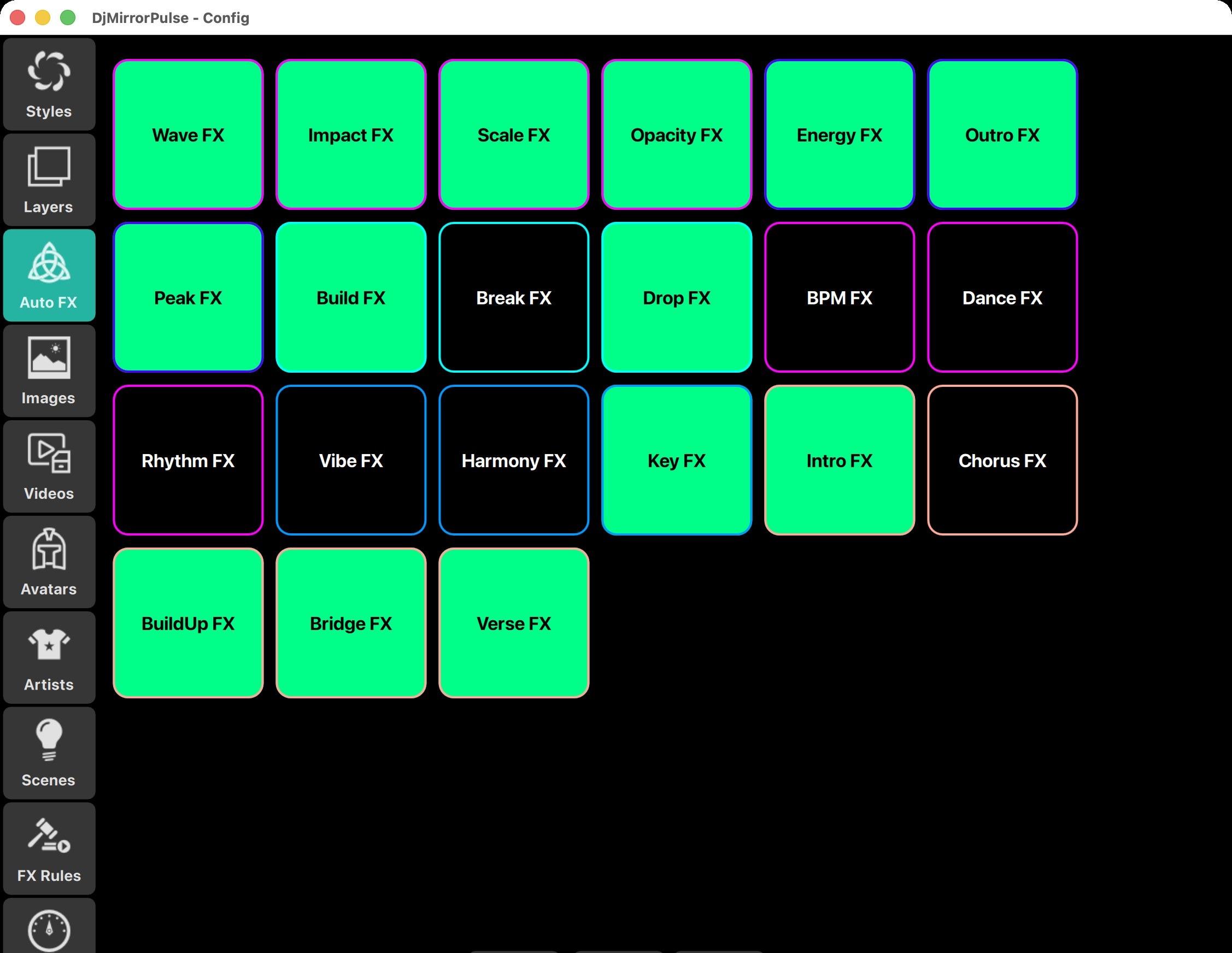Open the Layers sidebar section
This screenshot has height=953, width=1232.
pos(49,180)
